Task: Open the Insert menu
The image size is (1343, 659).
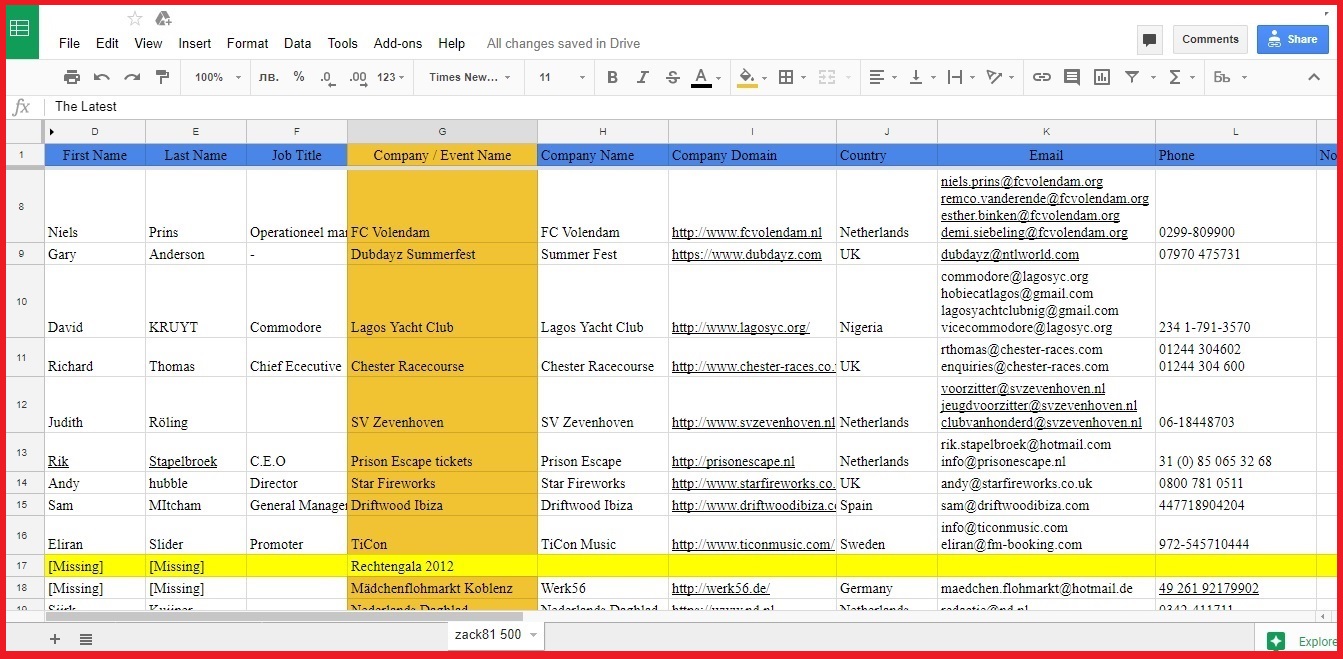Action: coord(195,43)
